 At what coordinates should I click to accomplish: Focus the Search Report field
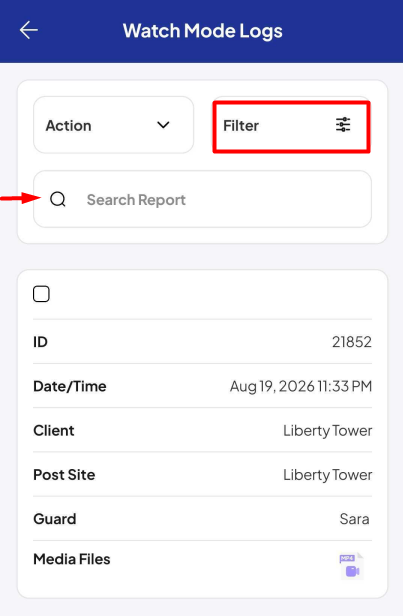[202, 199]
